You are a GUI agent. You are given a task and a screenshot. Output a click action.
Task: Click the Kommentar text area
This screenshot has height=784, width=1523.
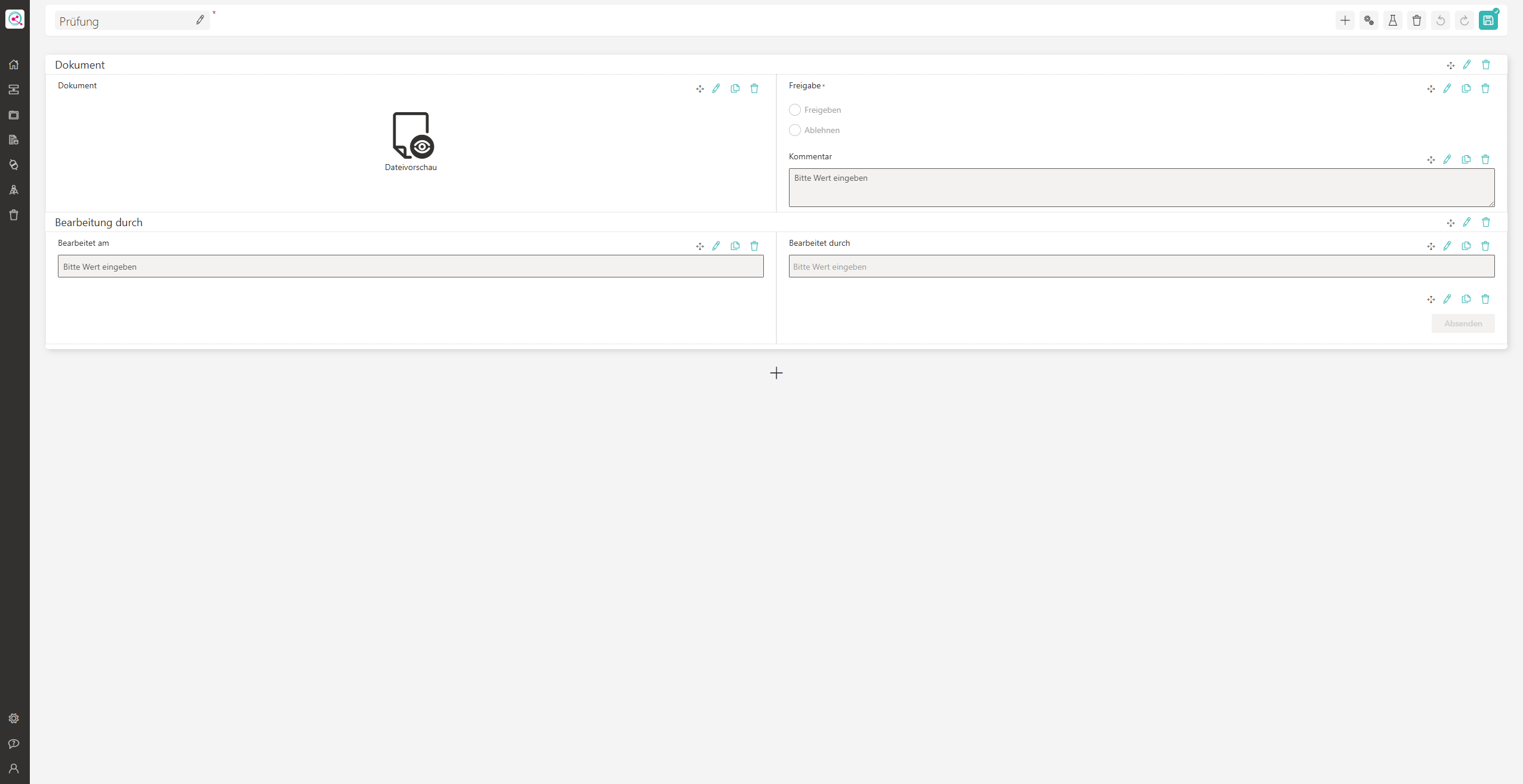(1141, 187)
